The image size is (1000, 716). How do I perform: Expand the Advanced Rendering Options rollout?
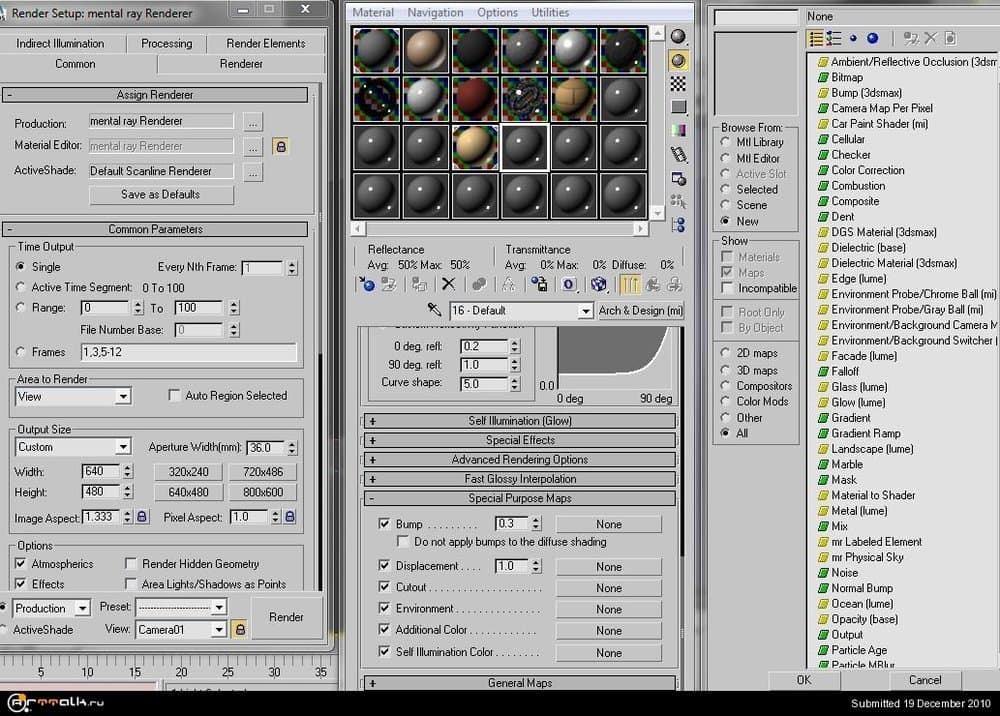520,460
